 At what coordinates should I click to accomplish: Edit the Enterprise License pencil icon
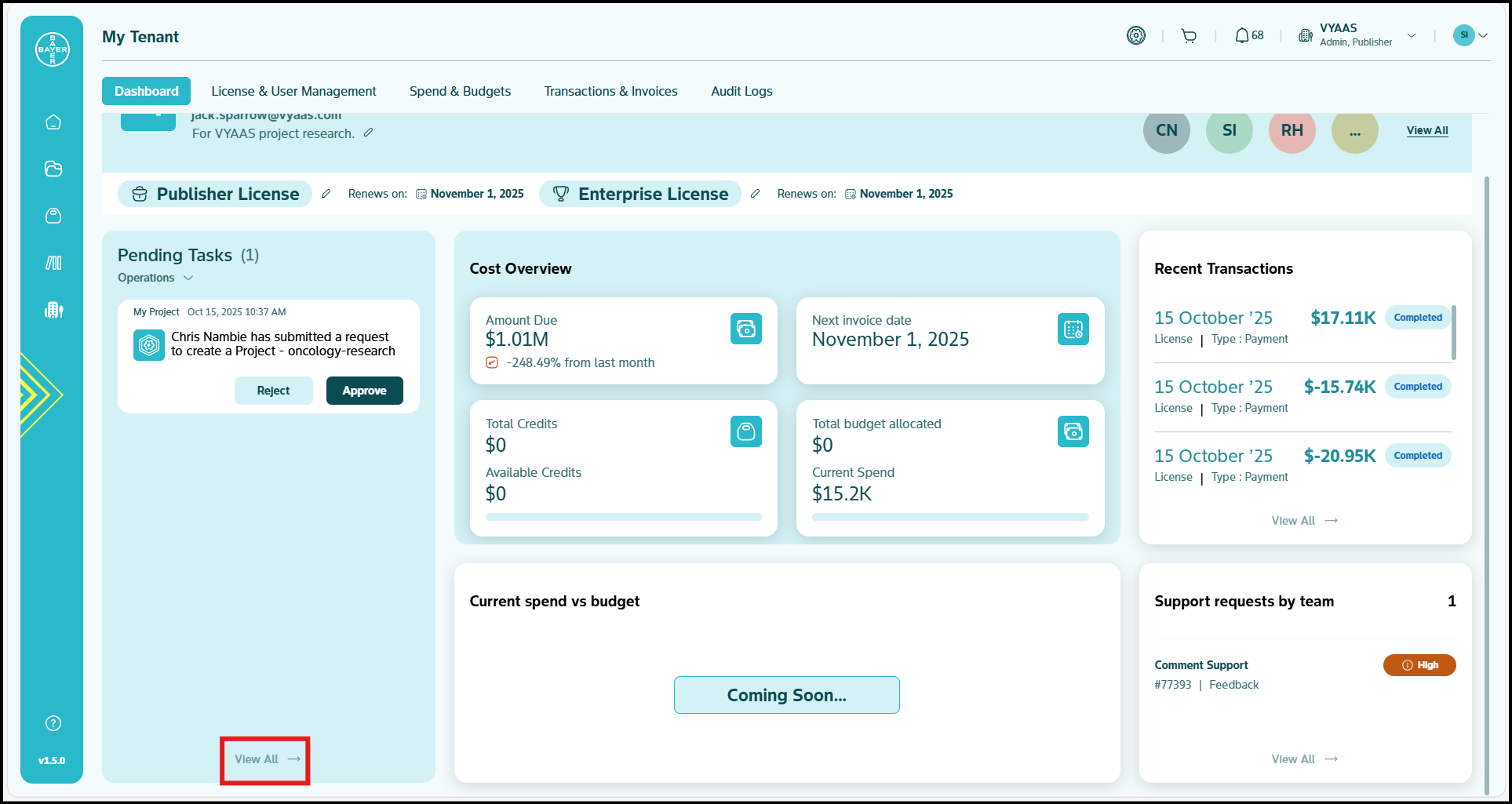(755, 194)
